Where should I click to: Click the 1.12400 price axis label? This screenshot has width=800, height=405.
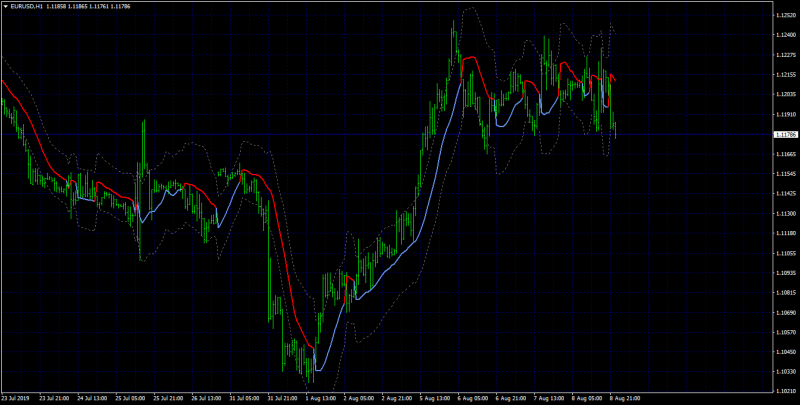785,35
